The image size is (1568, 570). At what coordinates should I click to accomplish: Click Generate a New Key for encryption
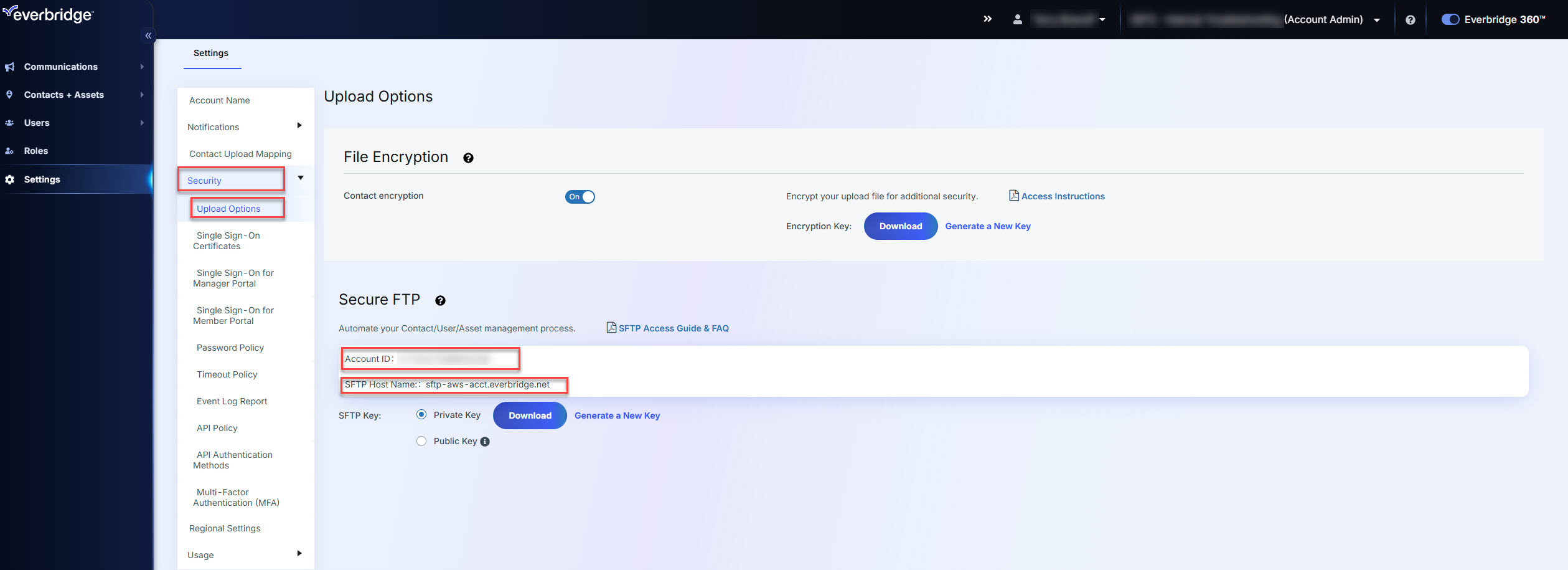[987, 226]
